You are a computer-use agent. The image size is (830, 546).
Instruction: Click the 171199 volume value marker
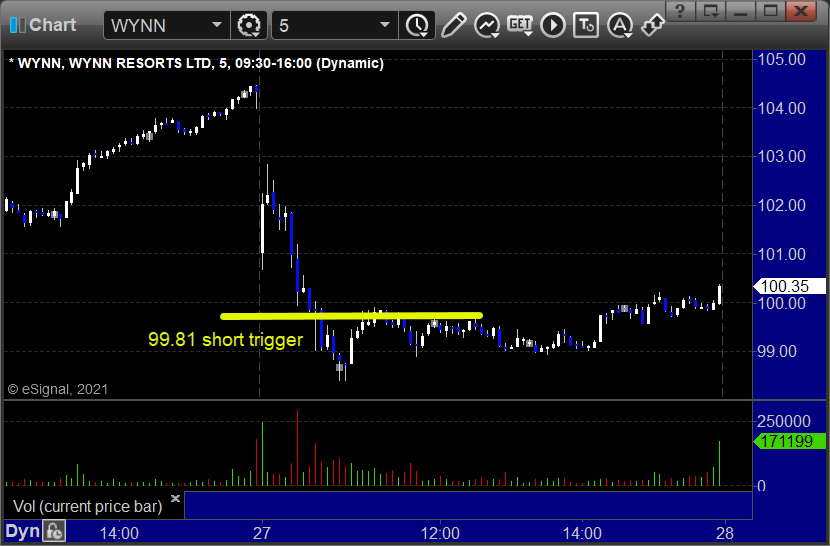(x=789, y=441)
